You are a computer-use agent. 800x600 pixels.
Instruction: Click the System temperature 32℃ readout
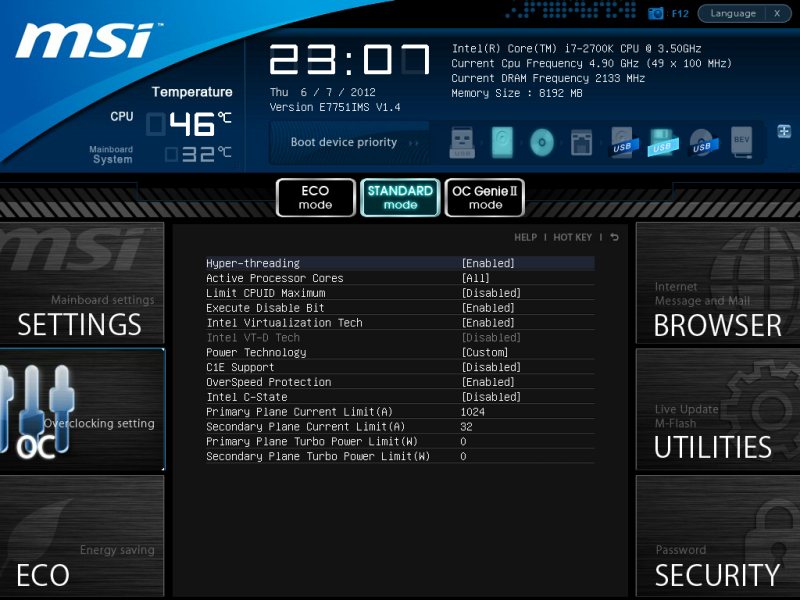(x=198, y=154)
